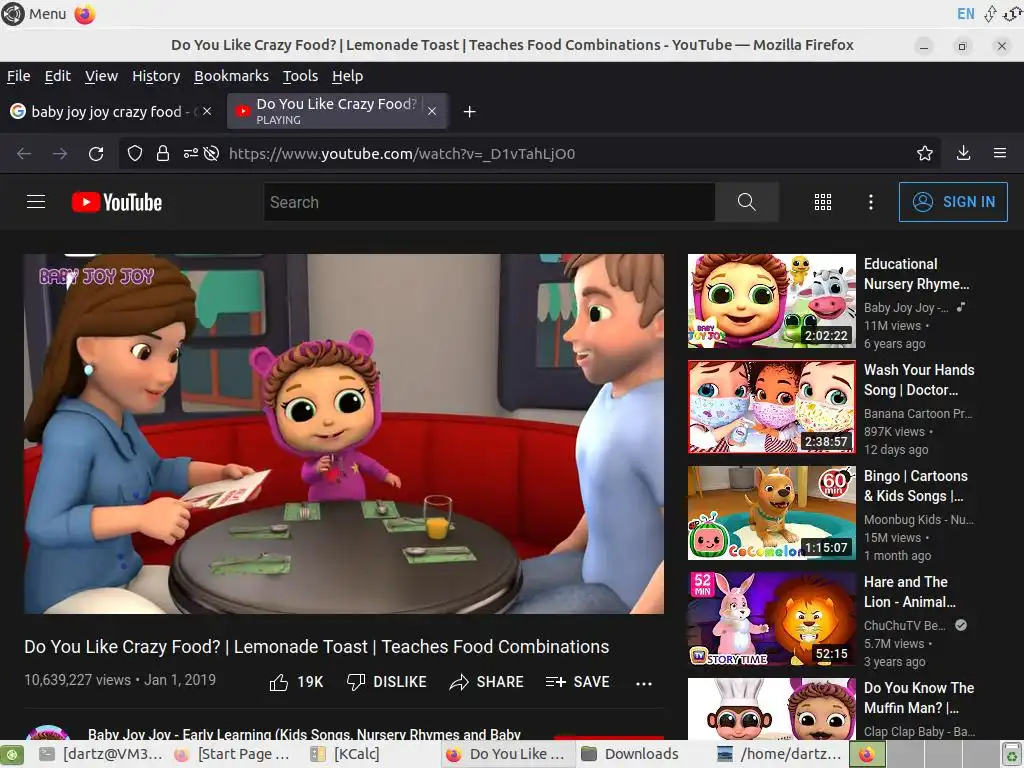Click Wash Your Hands Song title
The width and height of the screenshot is (1024, 768).
click(919, 379)
